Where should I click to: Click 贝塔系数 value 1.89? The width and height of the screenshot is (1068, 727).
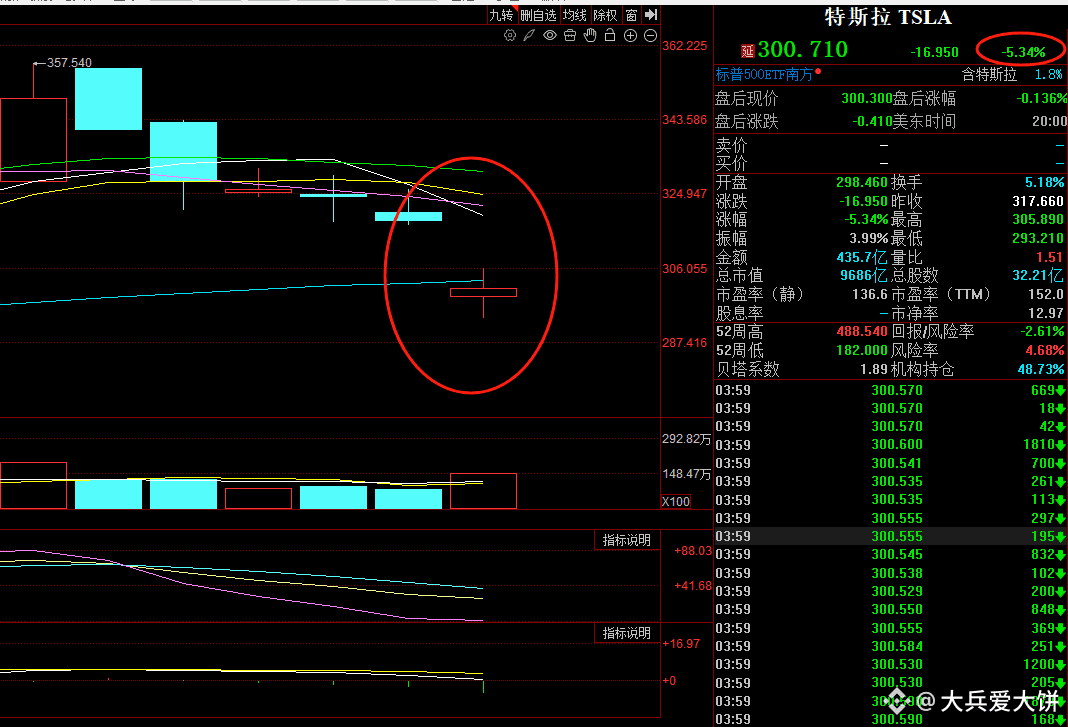874,369
